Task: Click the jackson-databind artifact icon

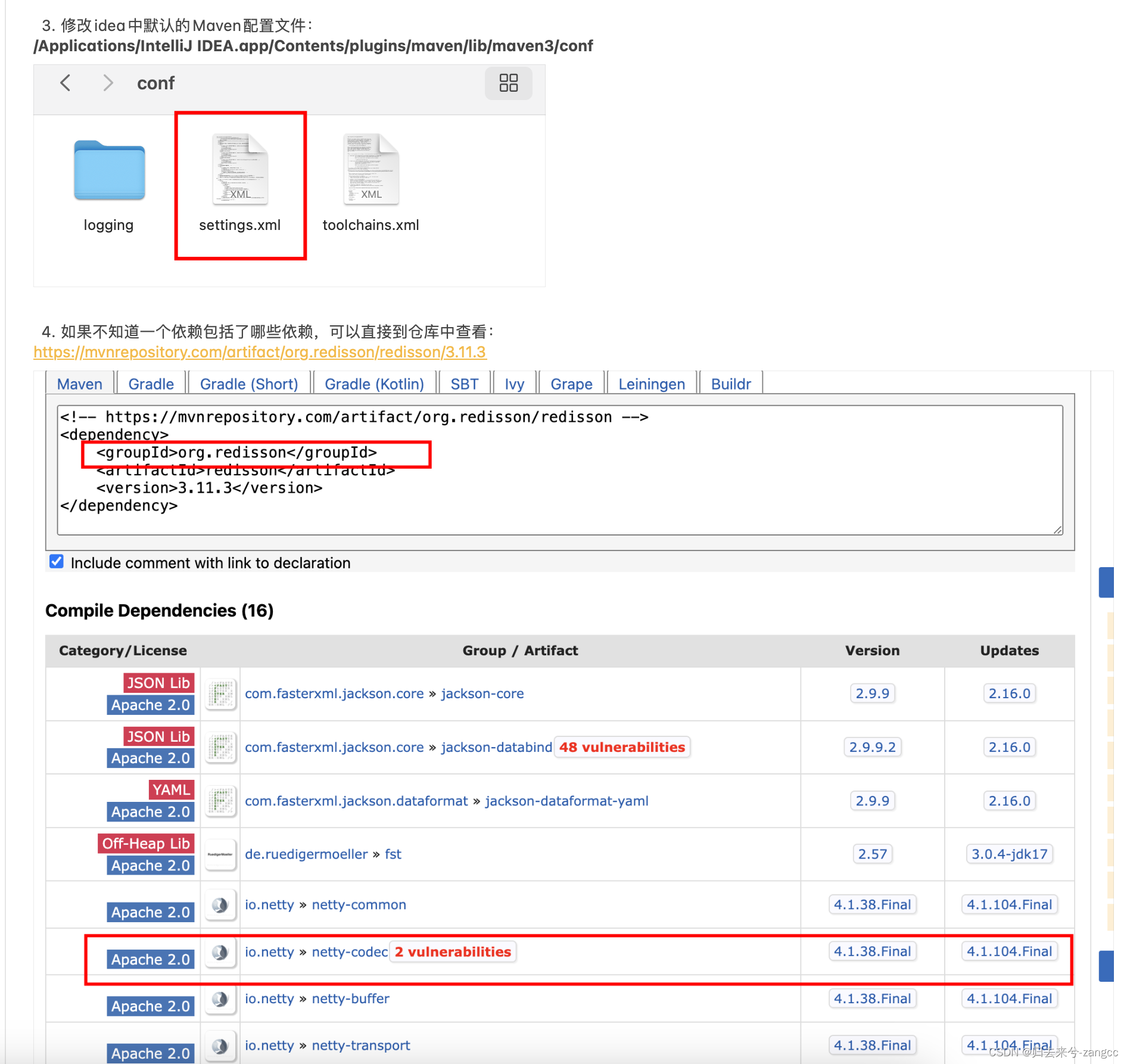Action: tap(221, 748)
